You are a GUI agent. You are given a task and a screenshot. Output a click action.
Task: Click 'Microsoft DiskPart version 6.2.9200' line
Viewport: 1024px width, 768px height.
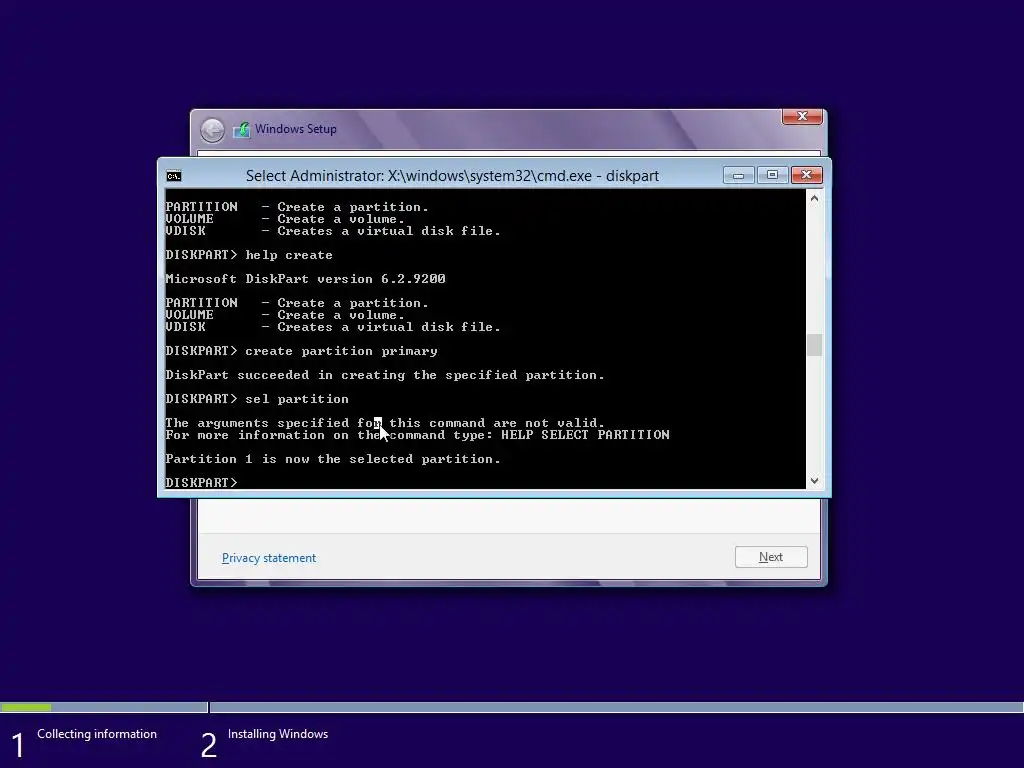[306, 279]
